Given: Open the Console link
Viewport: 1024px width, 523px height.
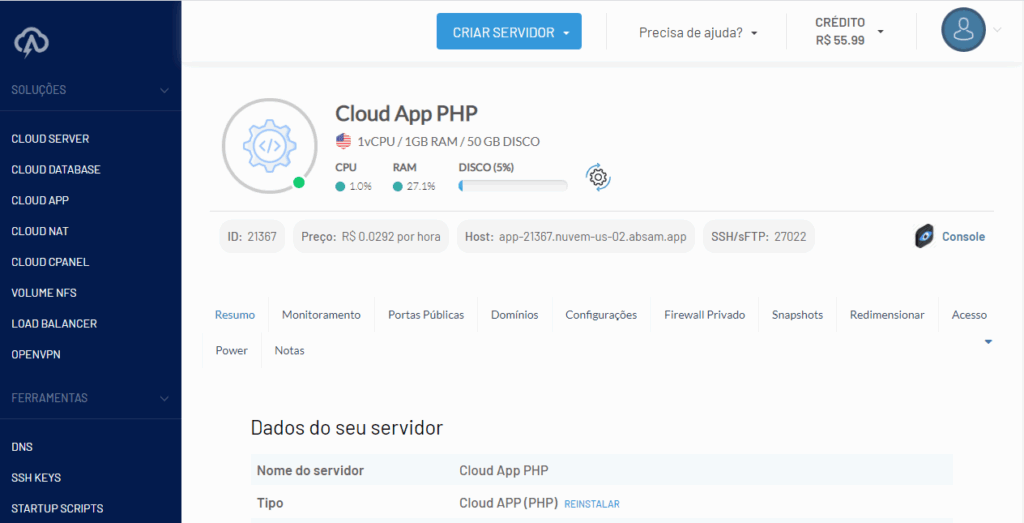Looking at the screenshot, I should pos(962,237).
